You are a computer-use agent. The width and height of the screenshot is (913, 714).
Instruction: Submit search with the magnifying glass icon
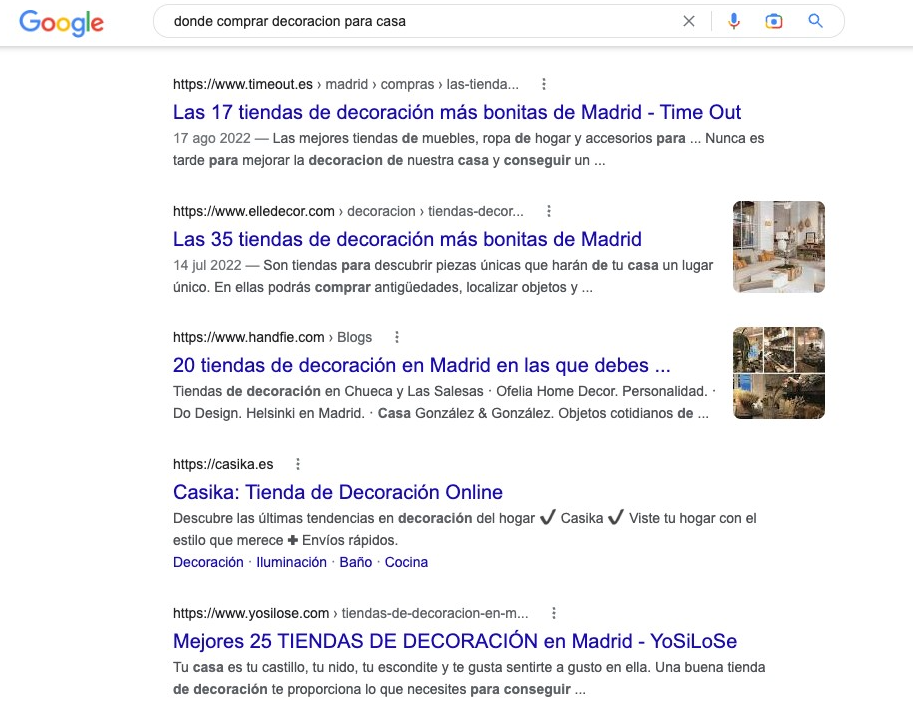click(815, 21)
